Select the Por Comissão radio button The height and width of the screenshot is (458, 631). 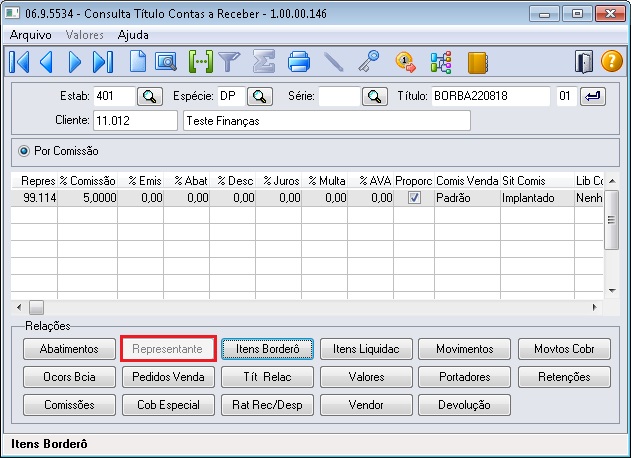[x=24, y=151]
